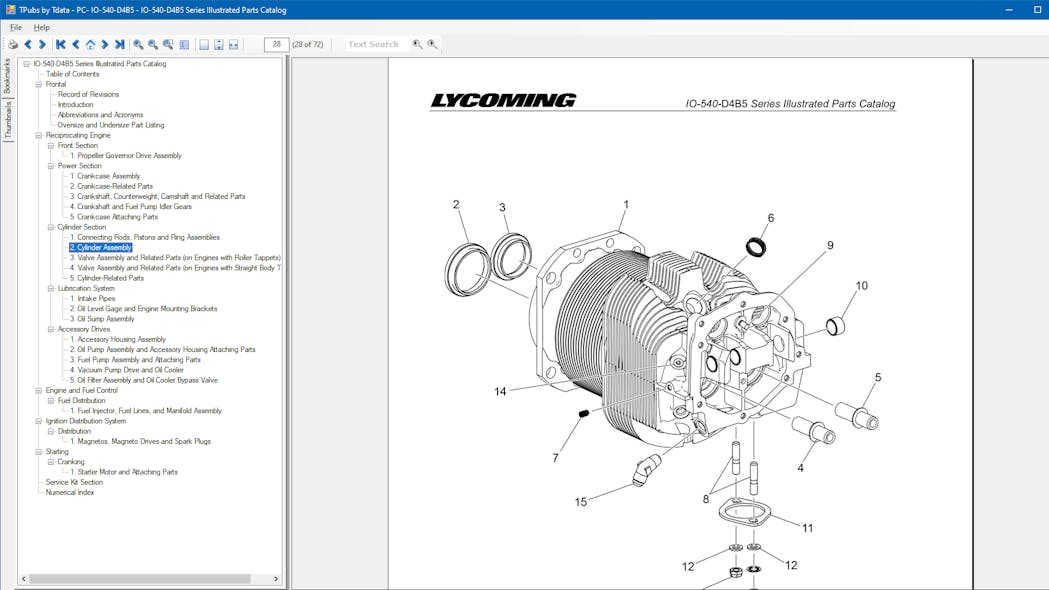
Task: Collapse the Accessory Drives node
Action: click(50, 329)
